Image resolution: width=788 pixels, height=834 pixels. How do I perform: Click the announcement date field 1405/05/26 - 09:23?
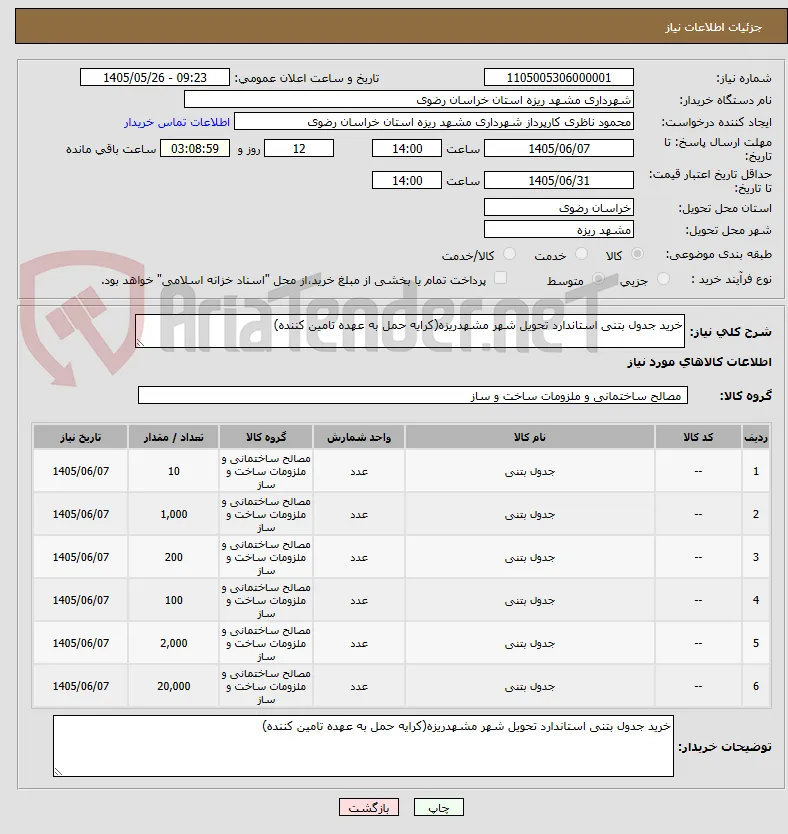(x=155, y=78)
